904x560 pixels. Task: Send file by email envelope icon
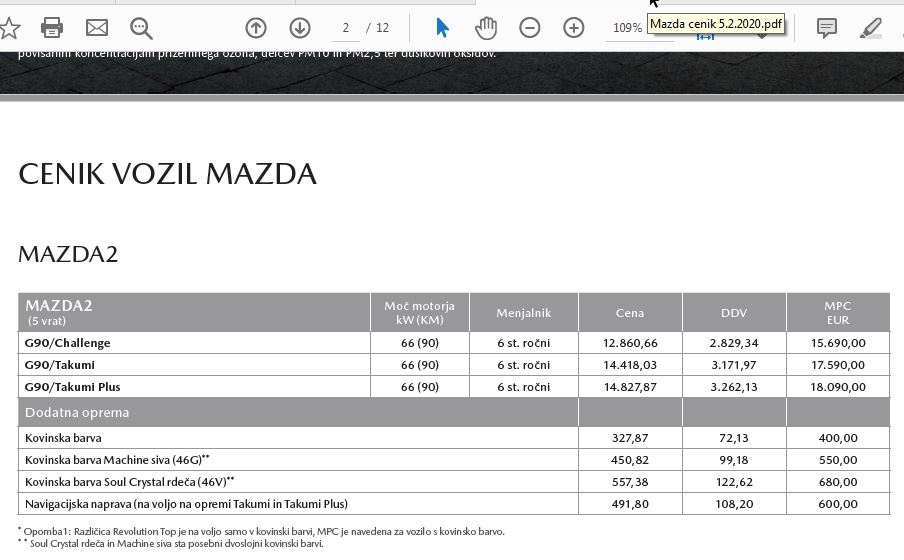pyautogui.click(x=97, y=28)
